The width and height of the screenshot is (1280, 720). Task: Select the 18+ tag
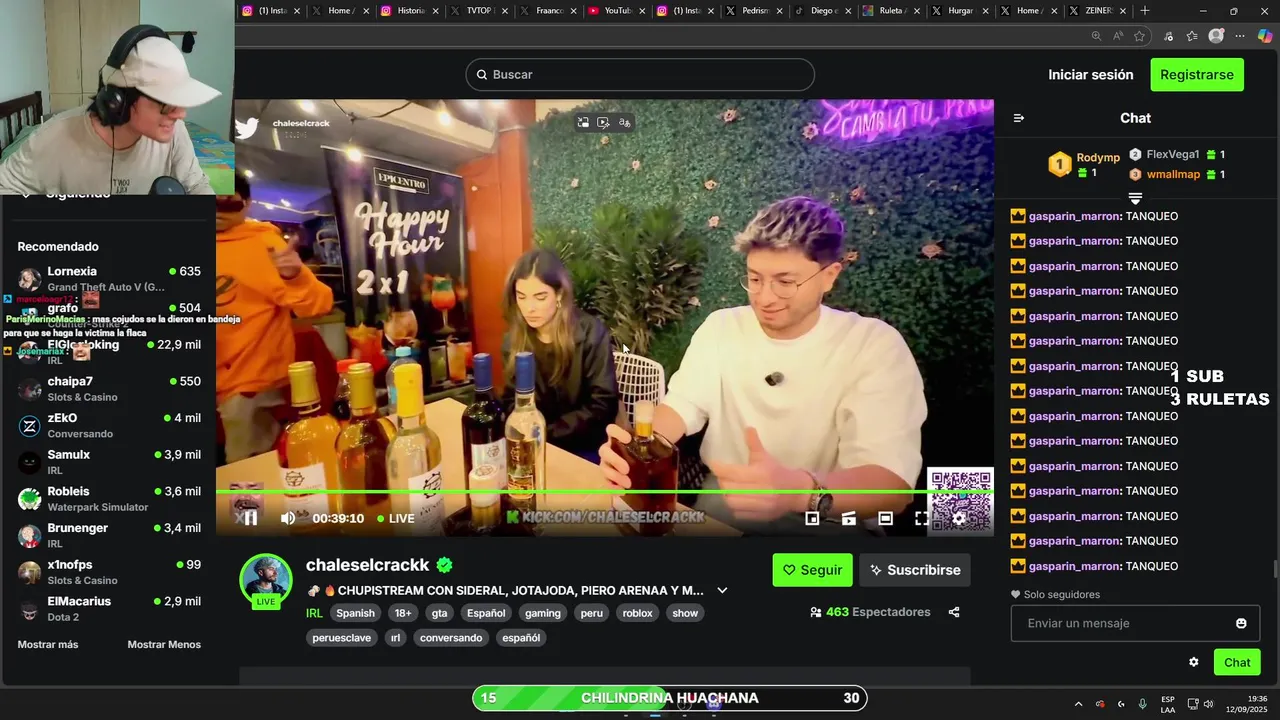click(403, 613)
